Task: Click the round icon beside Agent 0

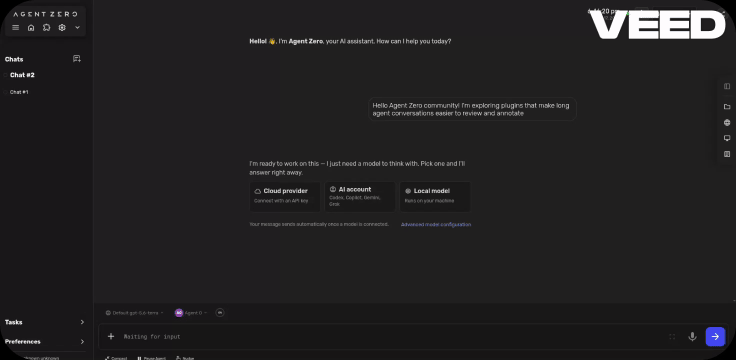Action: point(220,313)
